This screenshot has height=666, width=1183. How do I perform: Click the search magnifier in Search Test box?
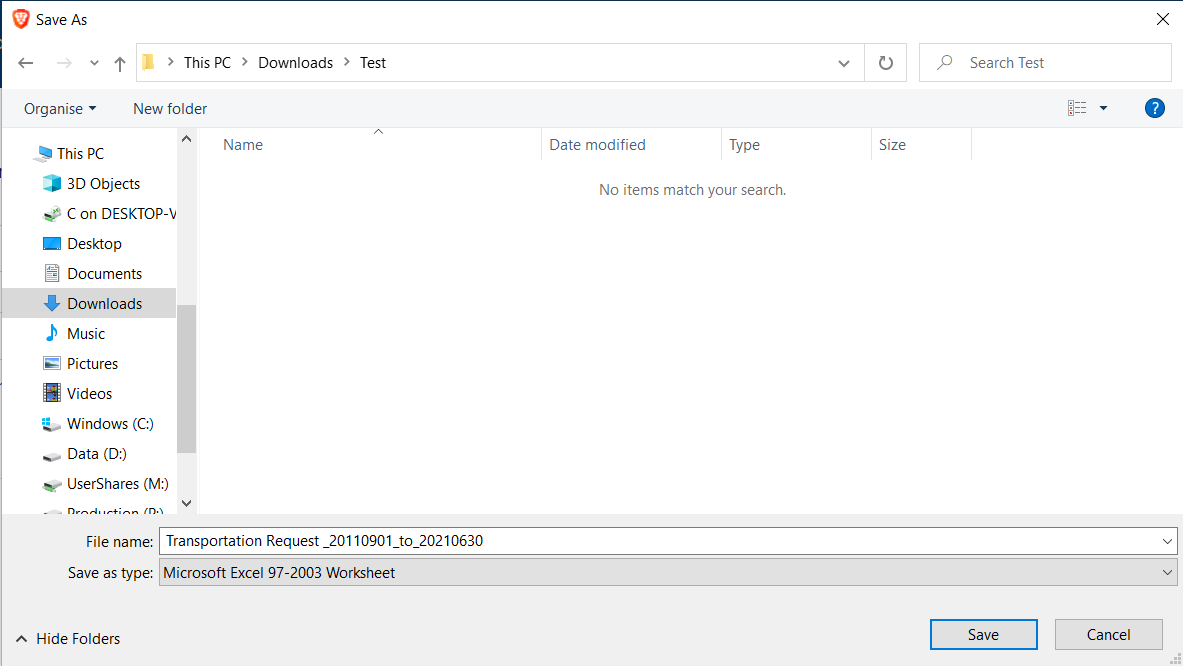point(942,62)
